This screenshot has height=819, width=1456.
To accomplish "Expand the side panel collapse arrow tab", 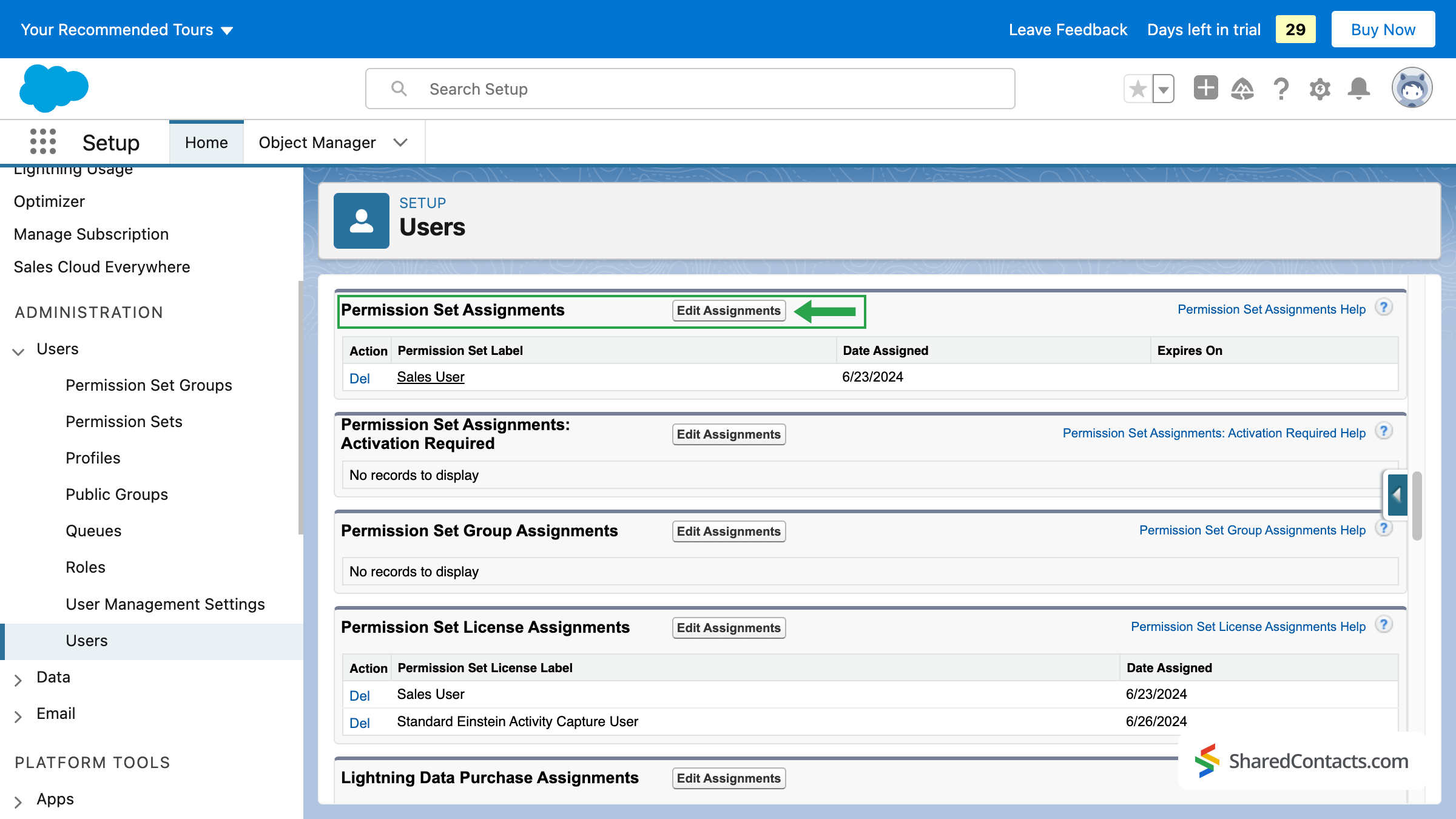I will click(x=1397, y=495).
